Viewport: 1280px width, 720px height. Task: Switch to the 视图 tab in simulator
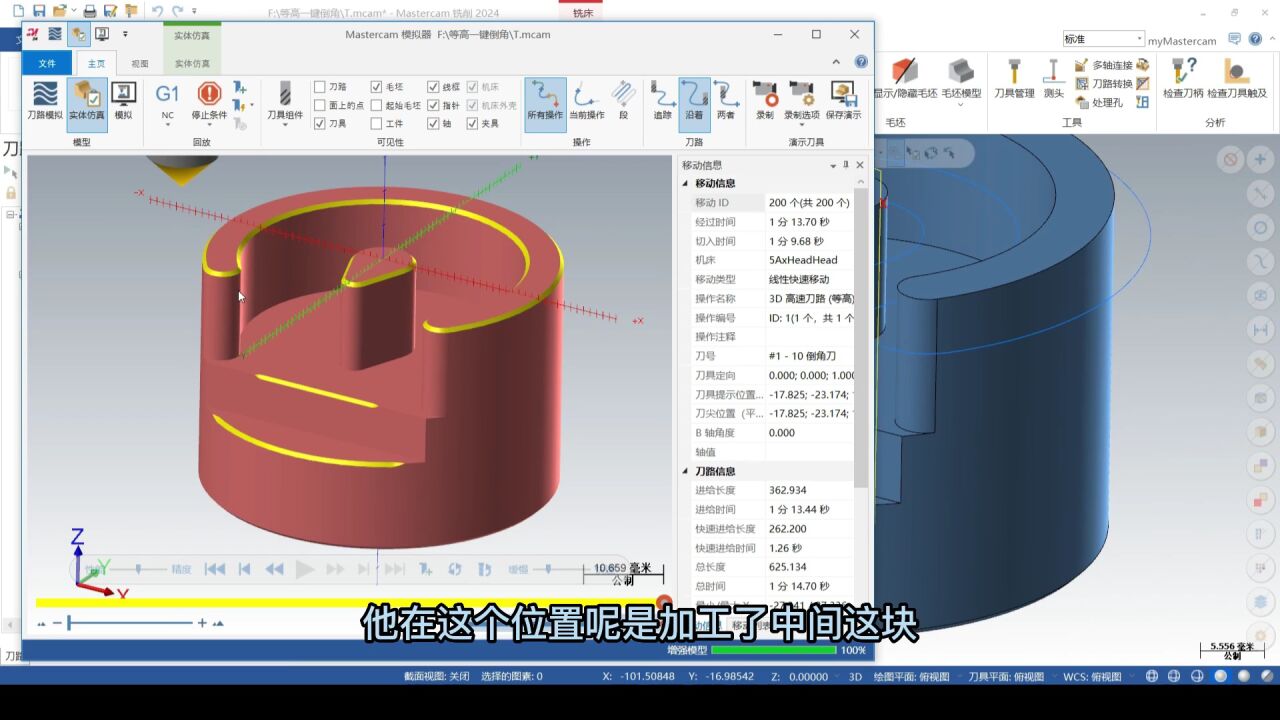pyautogui.click(x=140, y=61)
